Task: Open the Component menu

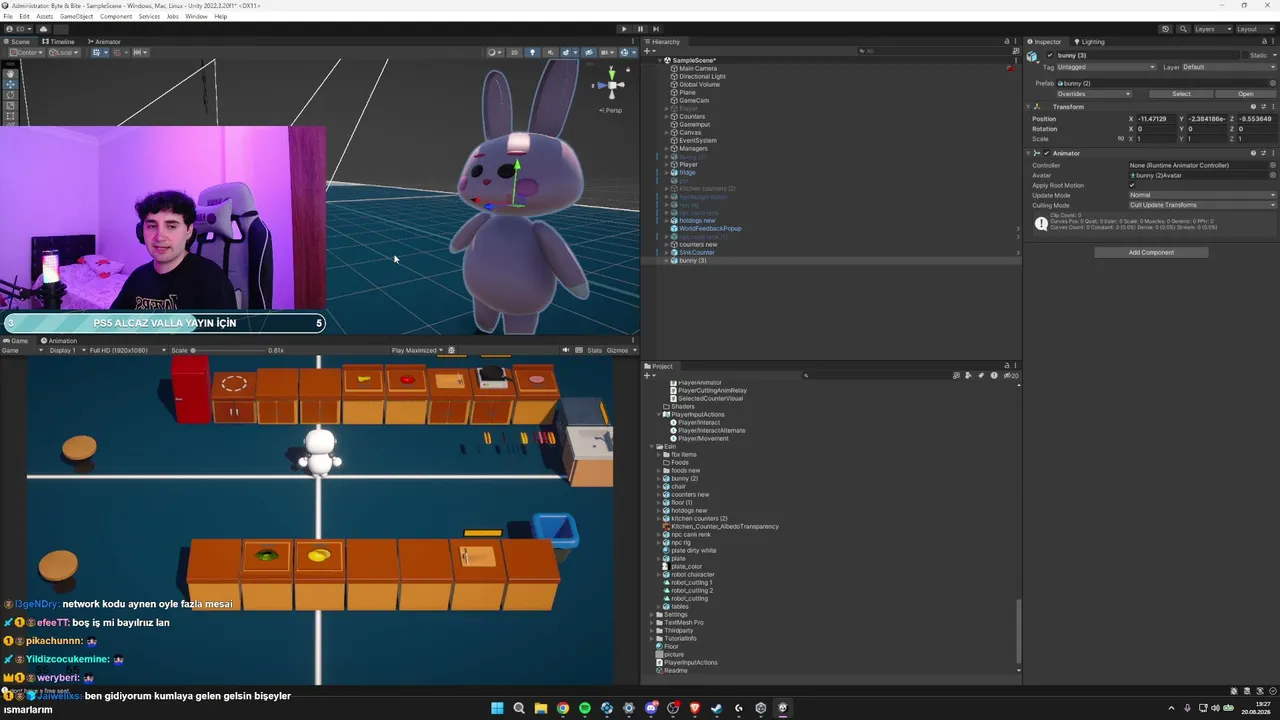Action: pos(116,16)
